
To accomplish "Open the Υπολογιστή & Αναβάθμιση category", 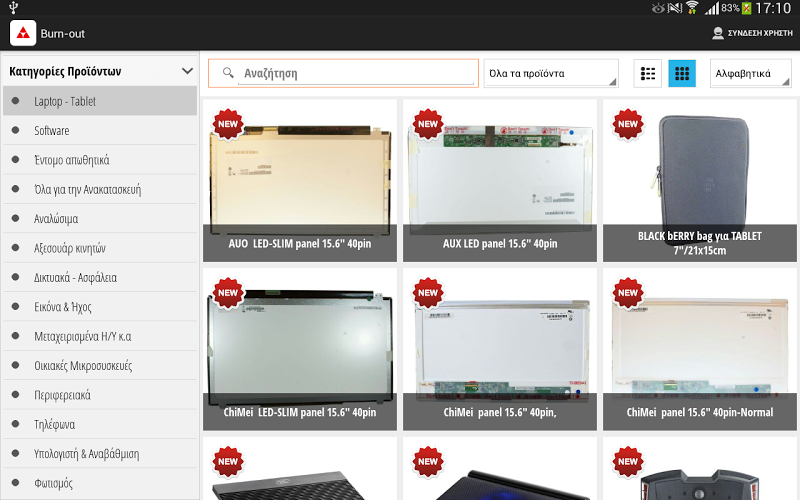I will coord(100,454).
